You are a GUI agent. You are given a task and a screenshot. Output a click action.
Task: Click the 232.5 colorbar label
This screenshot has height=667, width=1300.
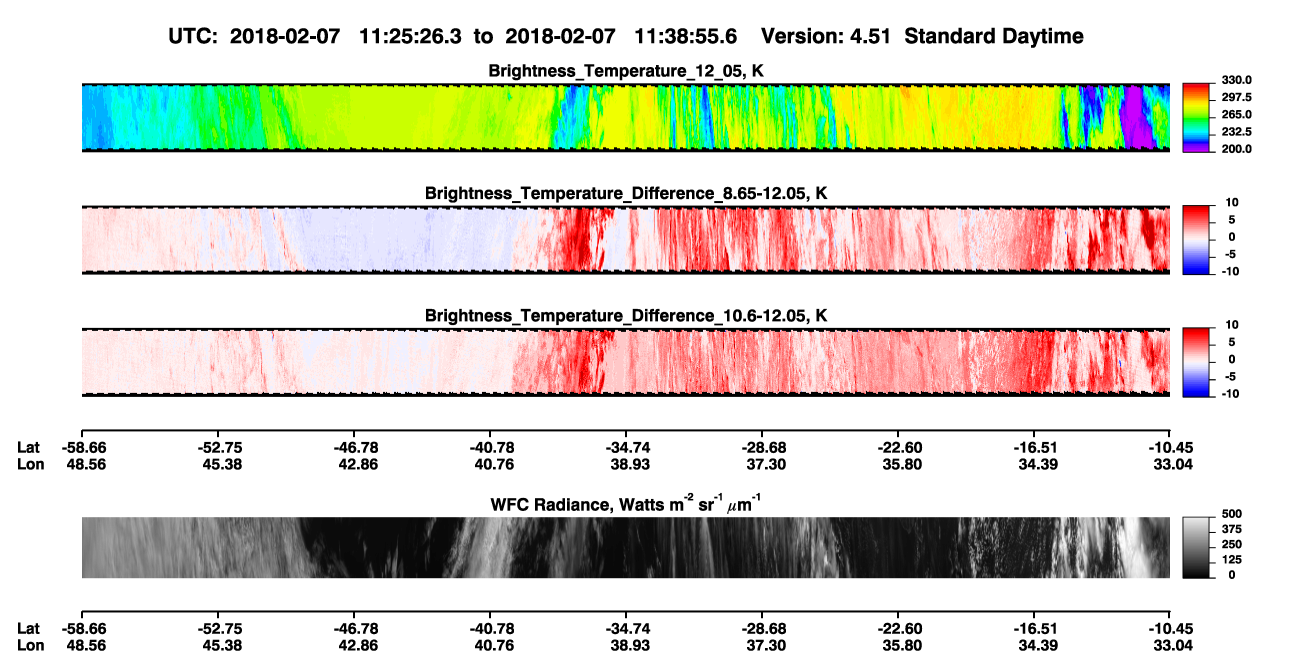(x=1236, y=131)
